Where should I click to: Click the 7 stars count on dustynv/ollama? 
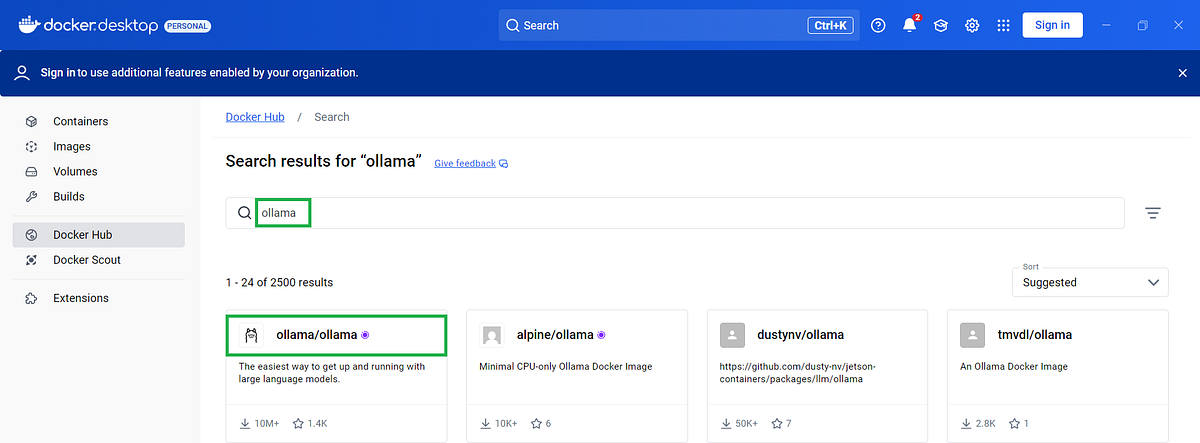coord(783,424)
